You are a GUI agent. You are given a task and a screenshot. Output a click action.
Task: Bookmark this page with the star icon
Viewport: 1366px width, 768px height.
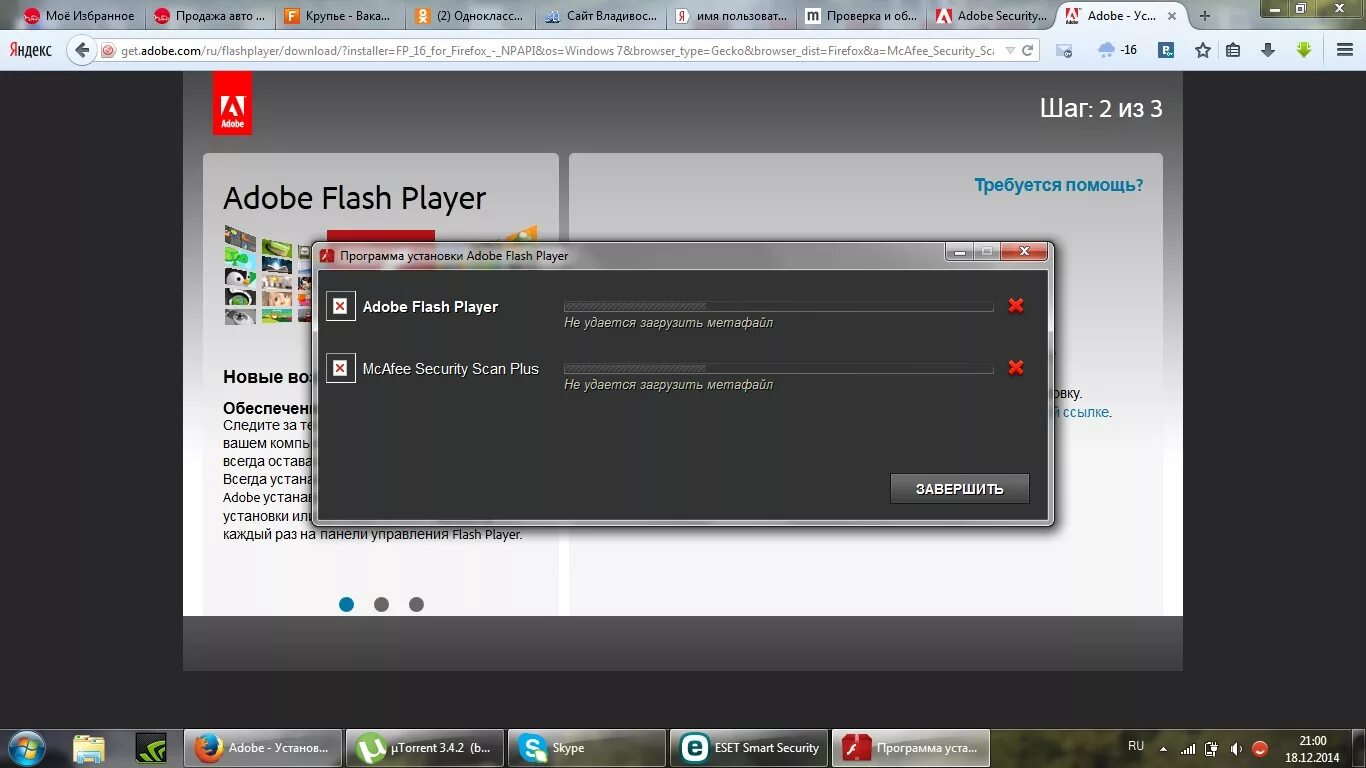(x=1203, y=50)
